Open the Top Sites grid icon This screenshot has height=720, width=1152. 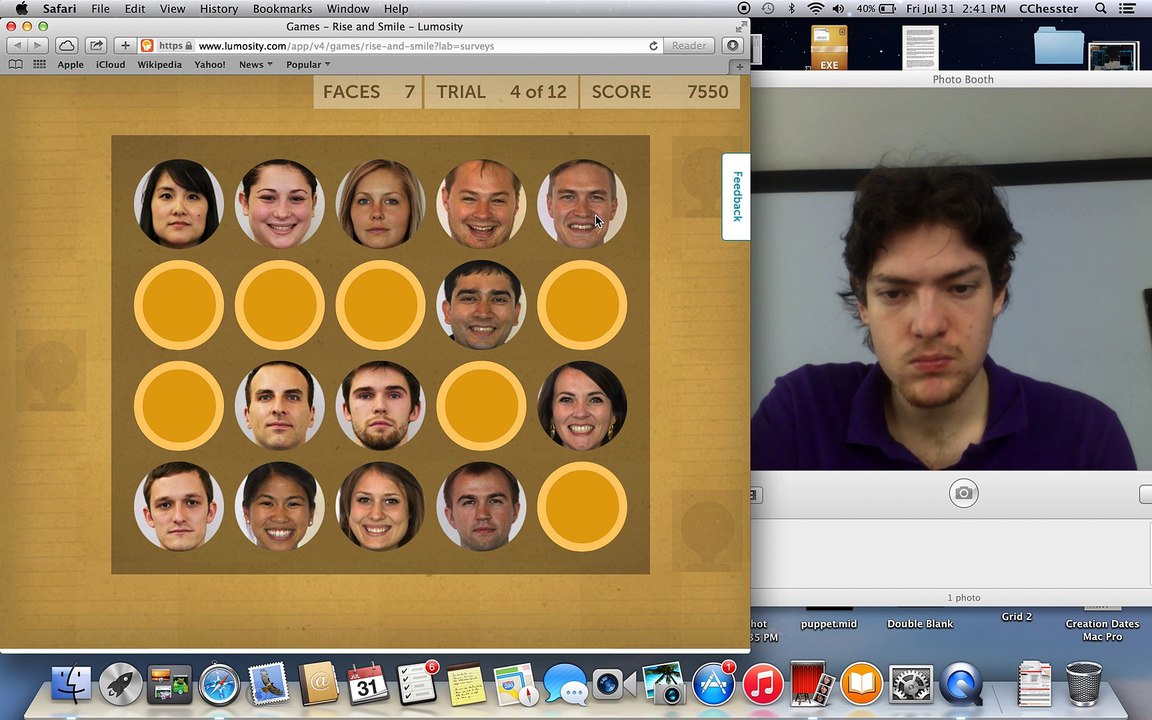coord(40,64)
